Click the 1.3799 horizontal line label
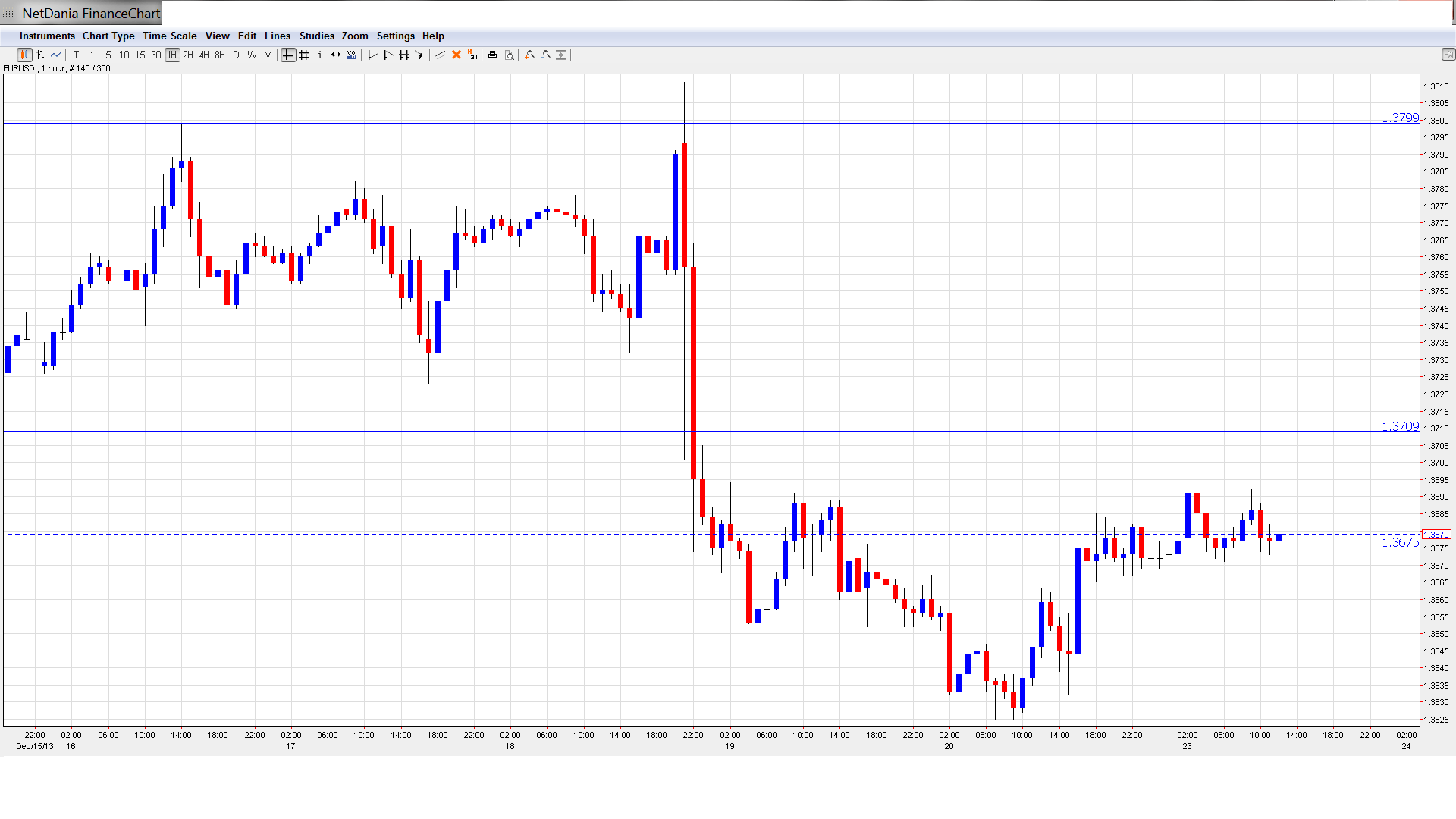 click(x=1399, y=118)
